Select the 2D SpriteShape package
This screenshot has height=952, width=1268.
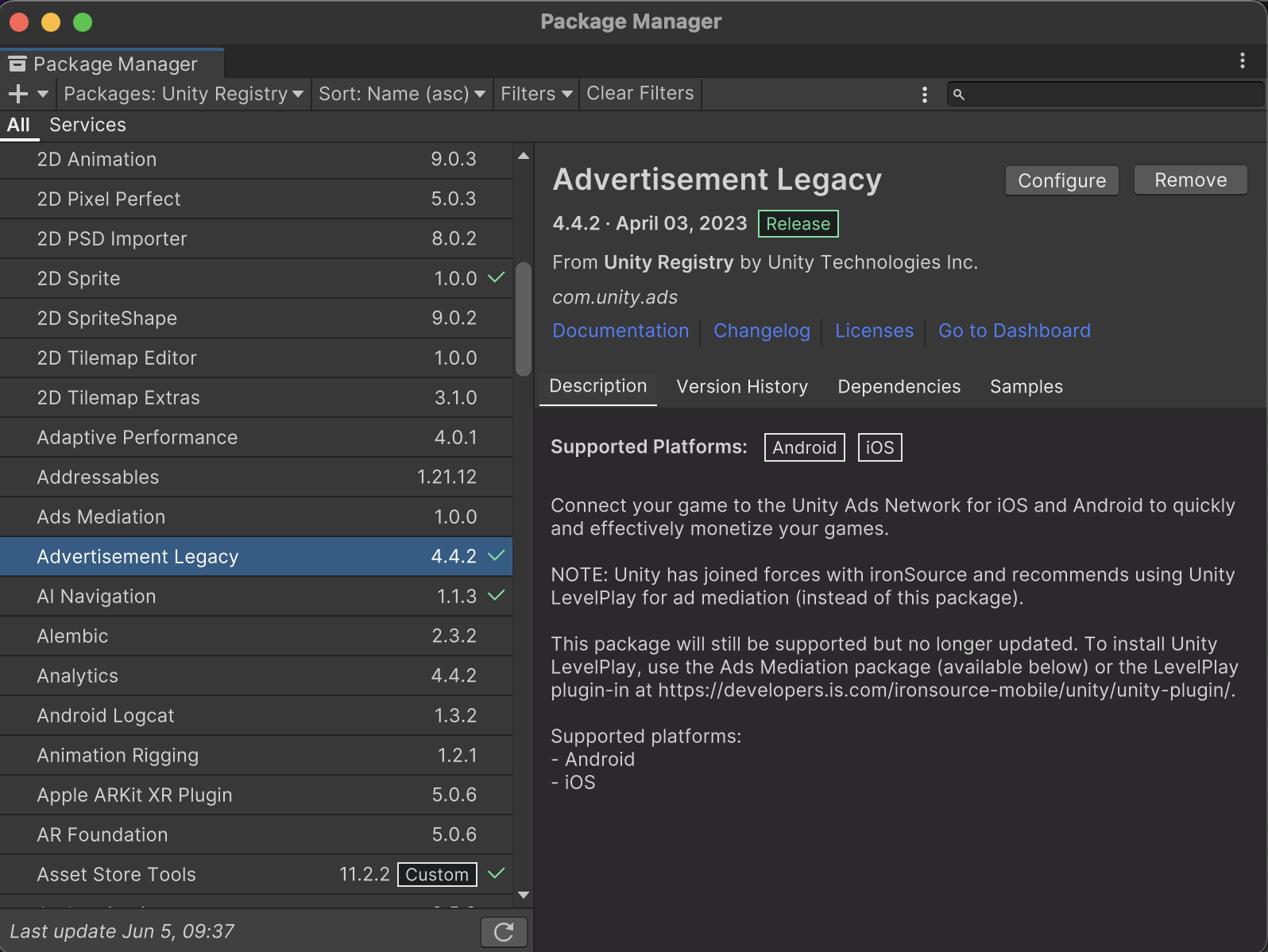pyautogui.click(x=256, y=318)
